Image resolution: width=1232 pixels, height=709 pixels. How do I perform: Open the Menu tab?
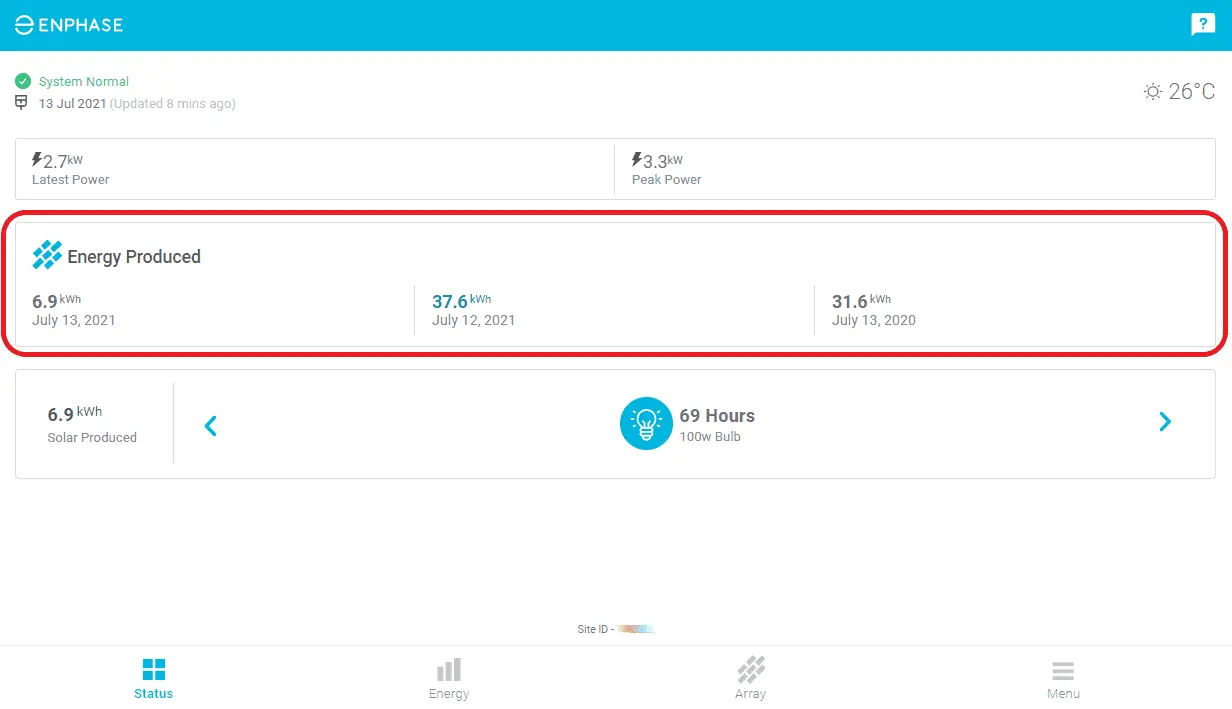(x=1063, y=679)
